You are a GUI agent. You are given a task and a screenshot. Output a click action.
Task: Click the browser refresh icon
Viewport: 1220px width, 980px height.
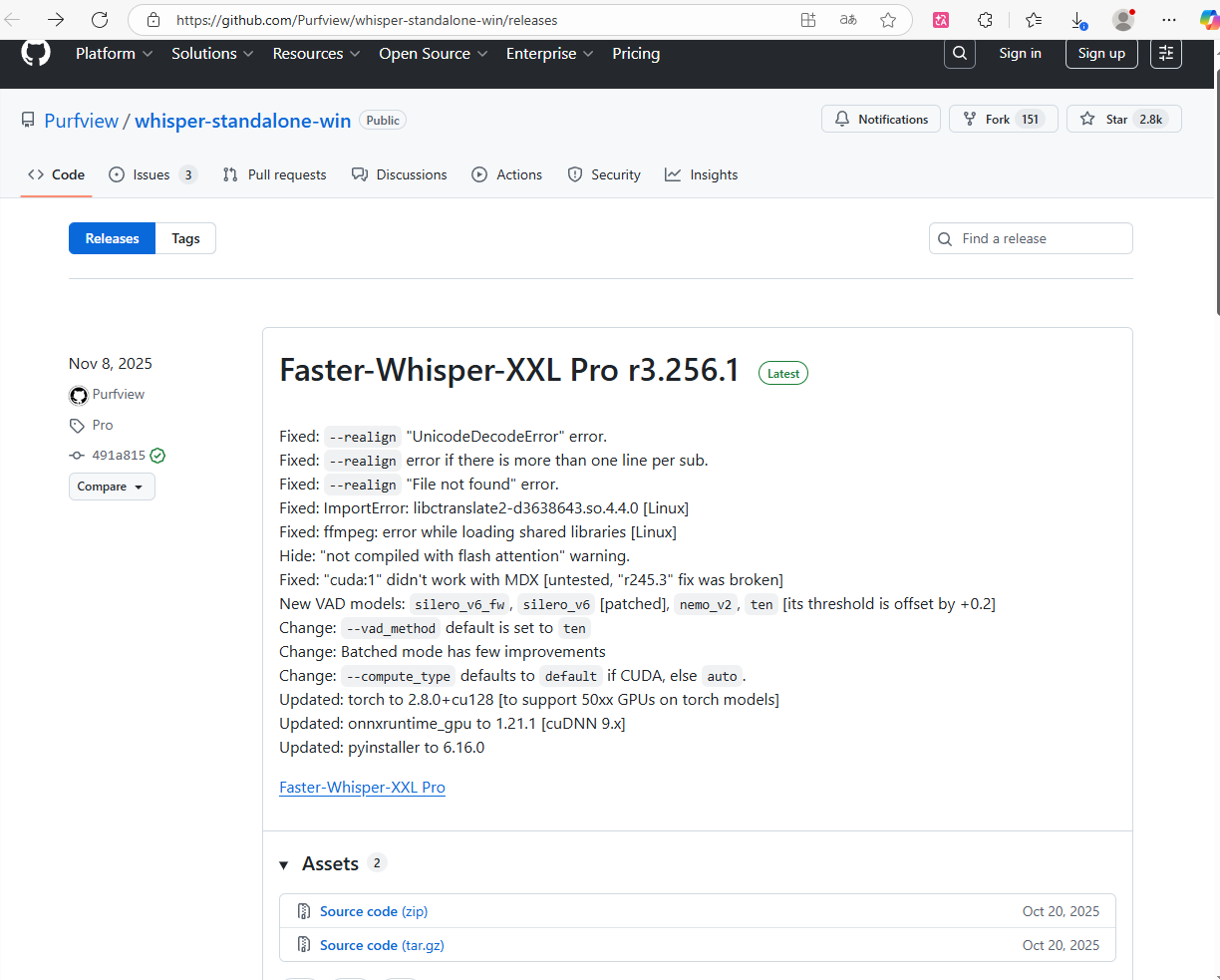pos(100,20)
